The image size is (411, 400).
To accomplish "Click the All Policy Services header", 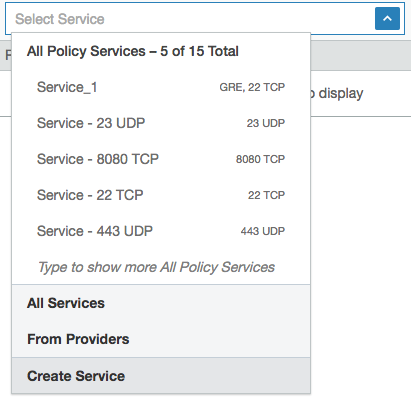I will click(x=133, y=51).
